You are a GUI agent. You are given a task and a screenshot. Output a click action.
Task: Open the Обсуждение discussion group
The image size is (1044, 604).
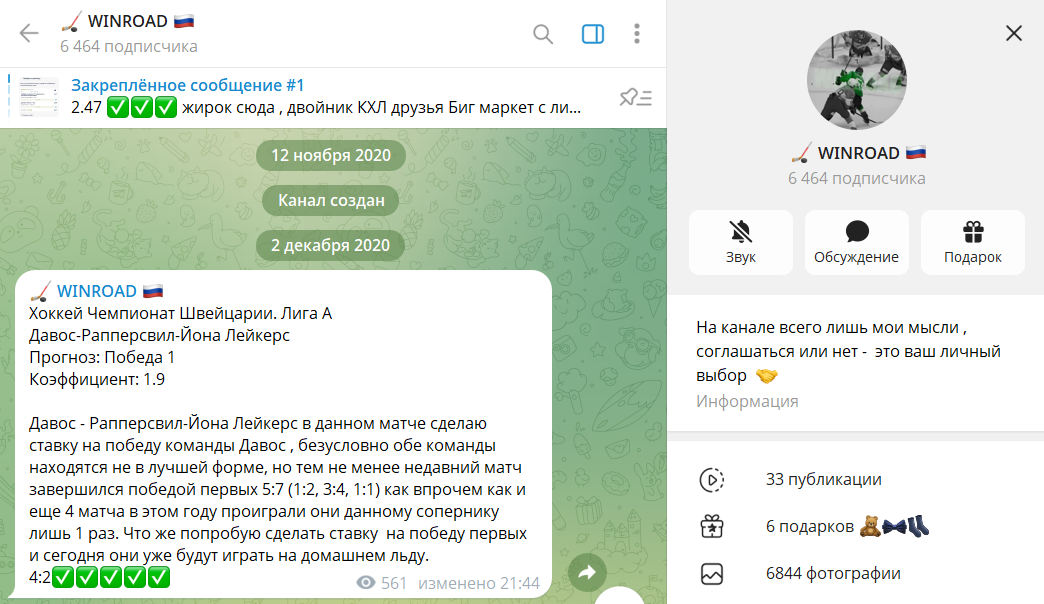pyautogui.click(x=856, y=242)
